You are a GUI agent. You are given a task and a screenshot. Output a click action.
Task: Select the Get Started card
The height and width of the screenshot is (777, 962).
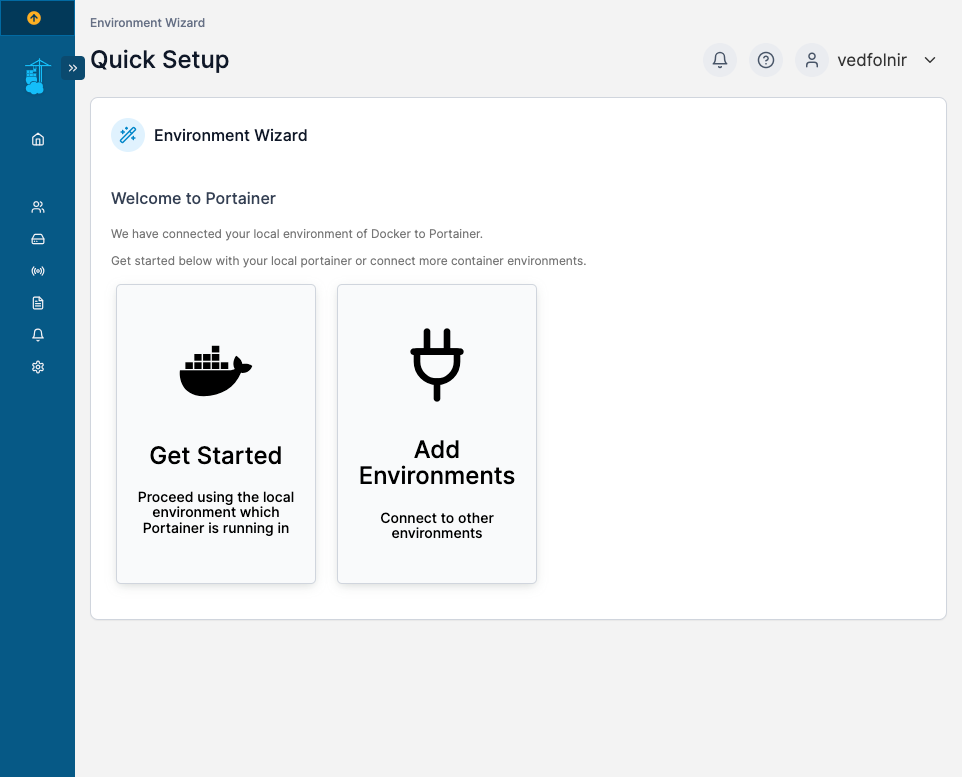pyautogui.click(x=216, y=433)
